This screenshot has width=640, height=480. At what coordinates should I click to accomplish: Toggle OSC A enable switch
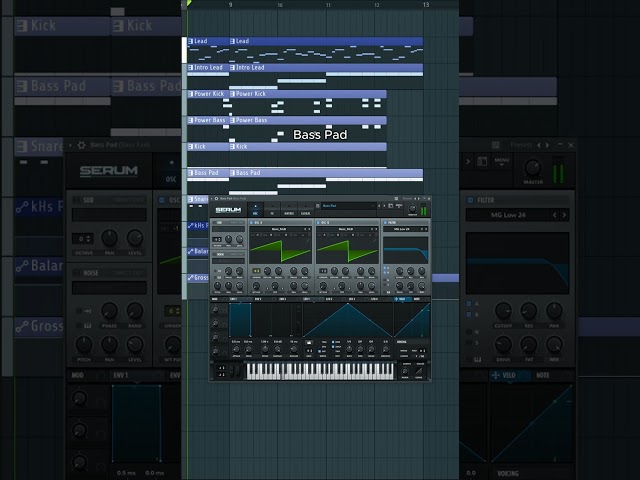(x=251, y=222)
